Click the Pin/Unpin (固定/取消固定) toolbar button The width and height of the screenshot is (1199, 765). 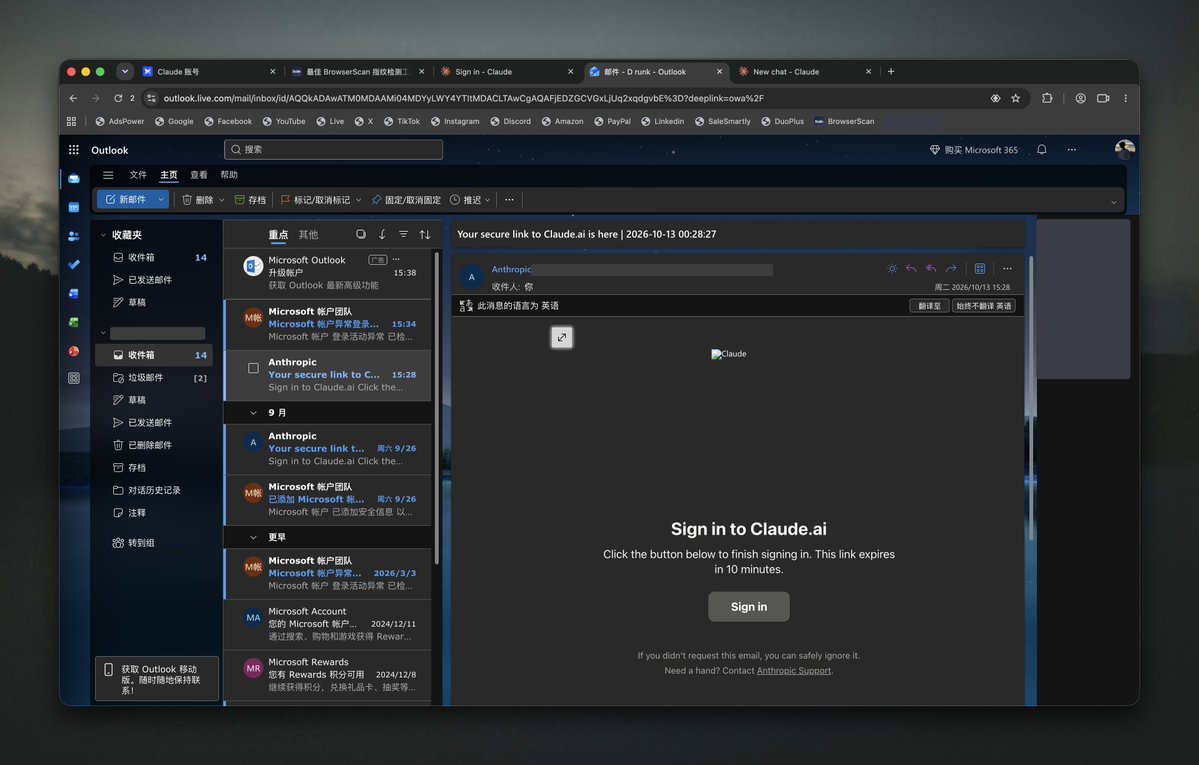pos(406,200)
